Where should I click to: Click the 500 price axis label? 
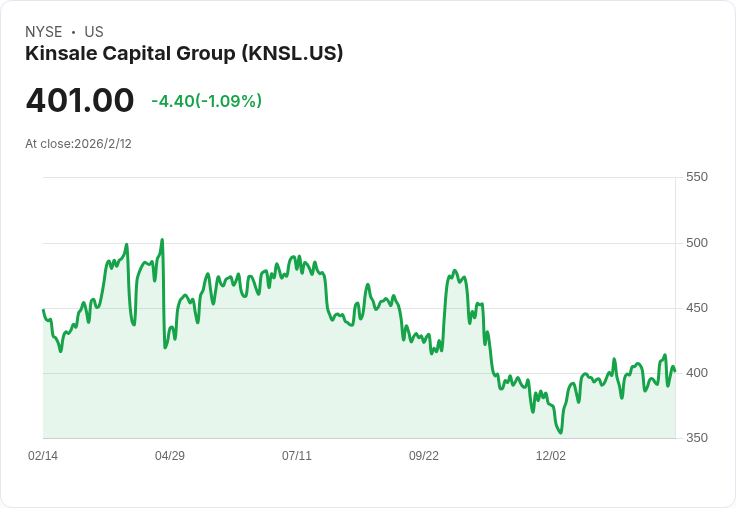(696, 243)
